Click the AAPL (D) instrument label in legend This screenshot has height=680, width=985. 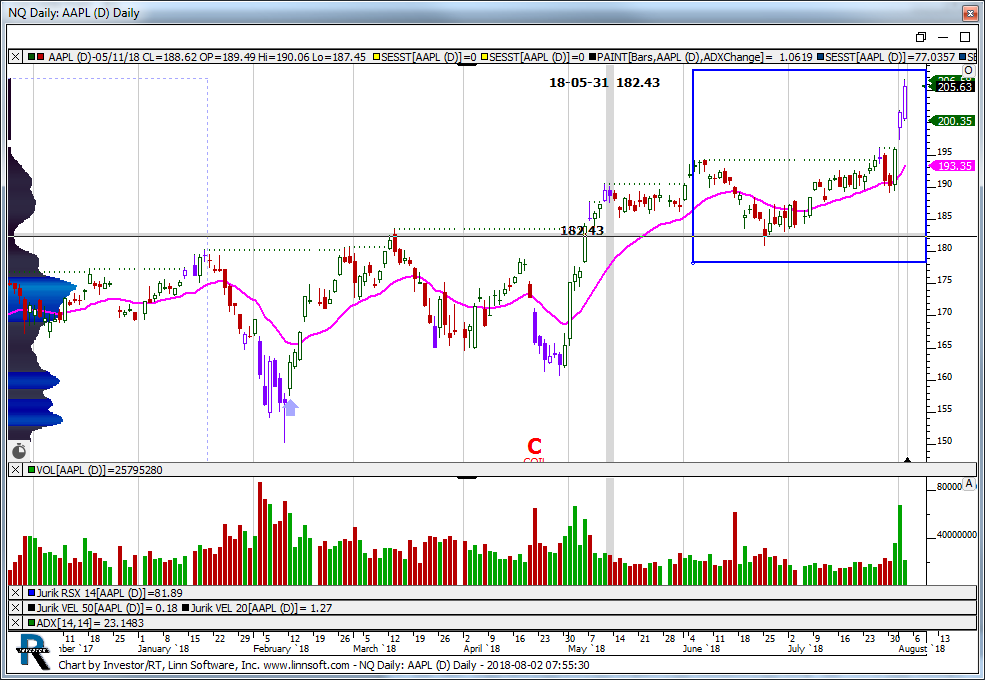(x=72, y=57)
